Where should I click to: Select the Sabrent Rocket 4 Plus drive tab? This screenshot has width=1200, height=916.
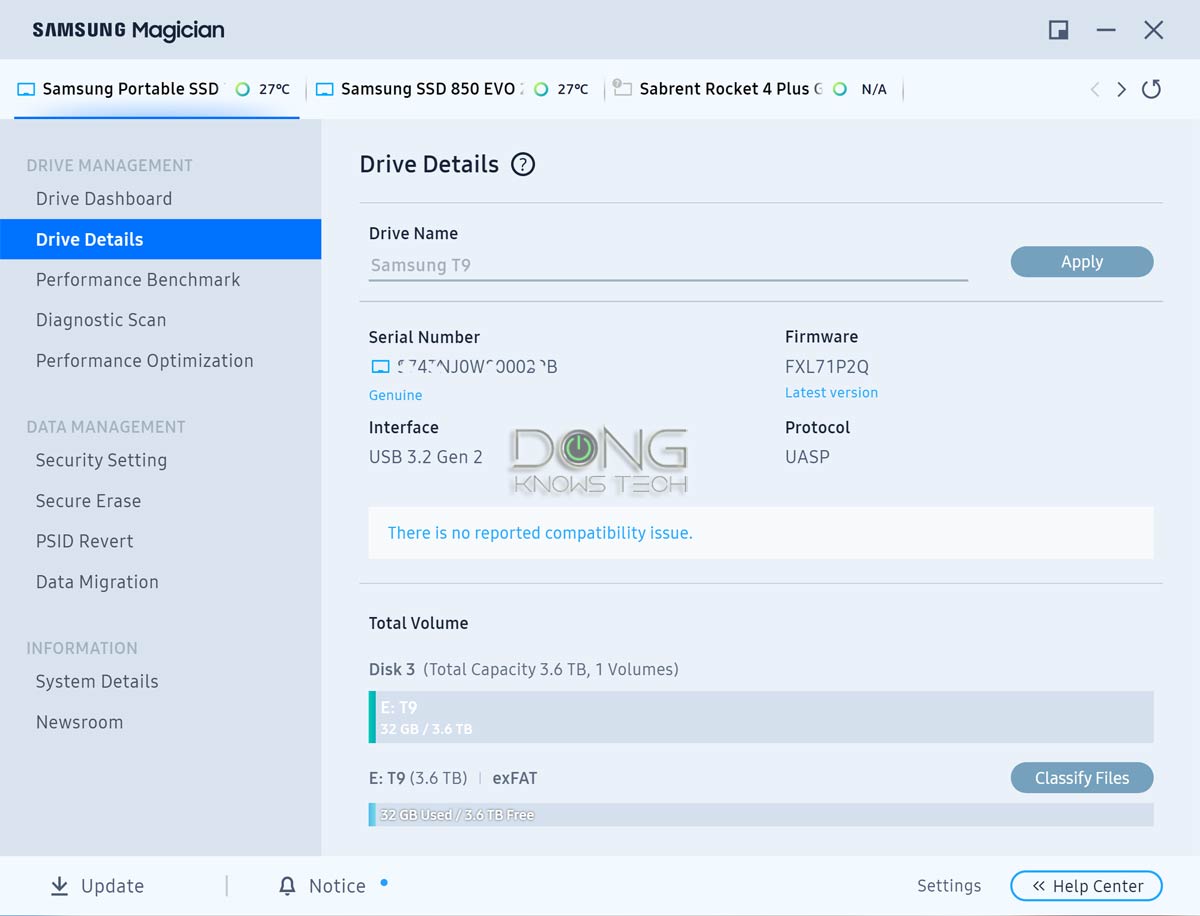754,89
